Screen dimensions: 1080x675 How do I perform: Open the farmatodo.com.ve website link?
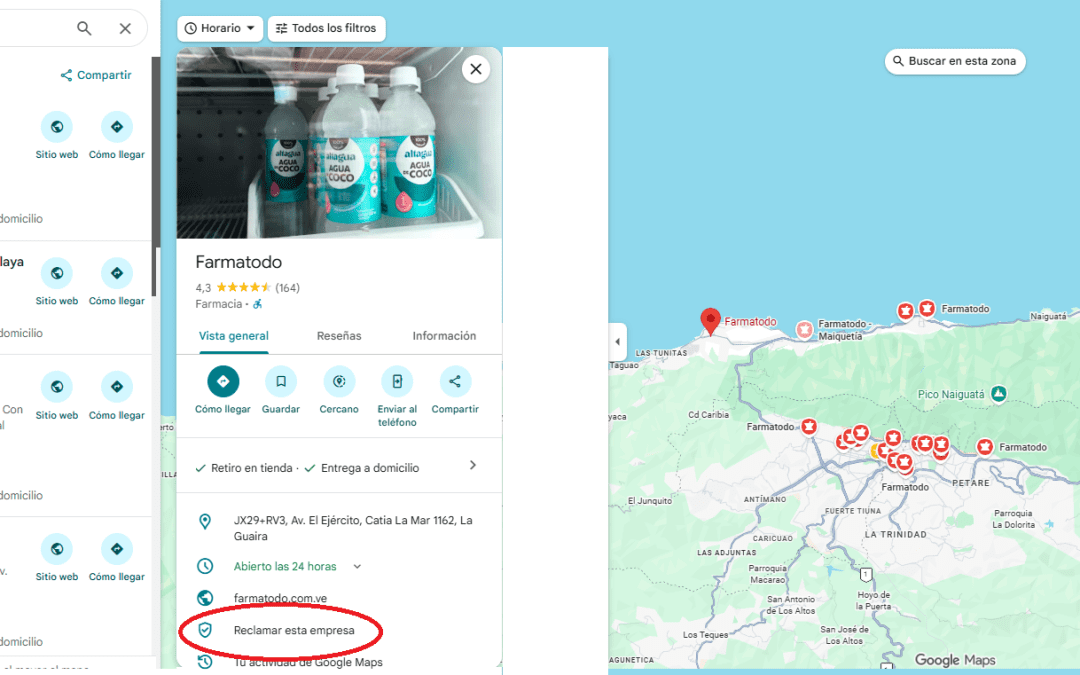[x=280, y=598]
